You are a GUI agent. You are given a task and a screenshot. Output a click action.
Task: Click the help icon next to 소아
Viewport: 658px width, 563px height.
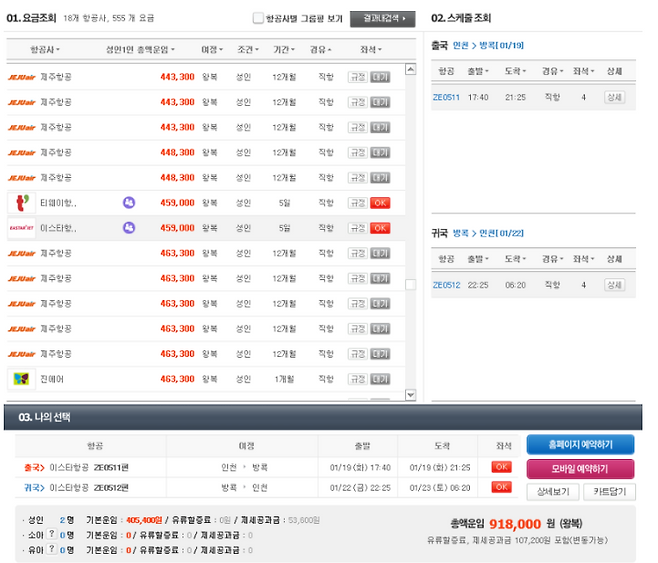click(x=51, y=535)
